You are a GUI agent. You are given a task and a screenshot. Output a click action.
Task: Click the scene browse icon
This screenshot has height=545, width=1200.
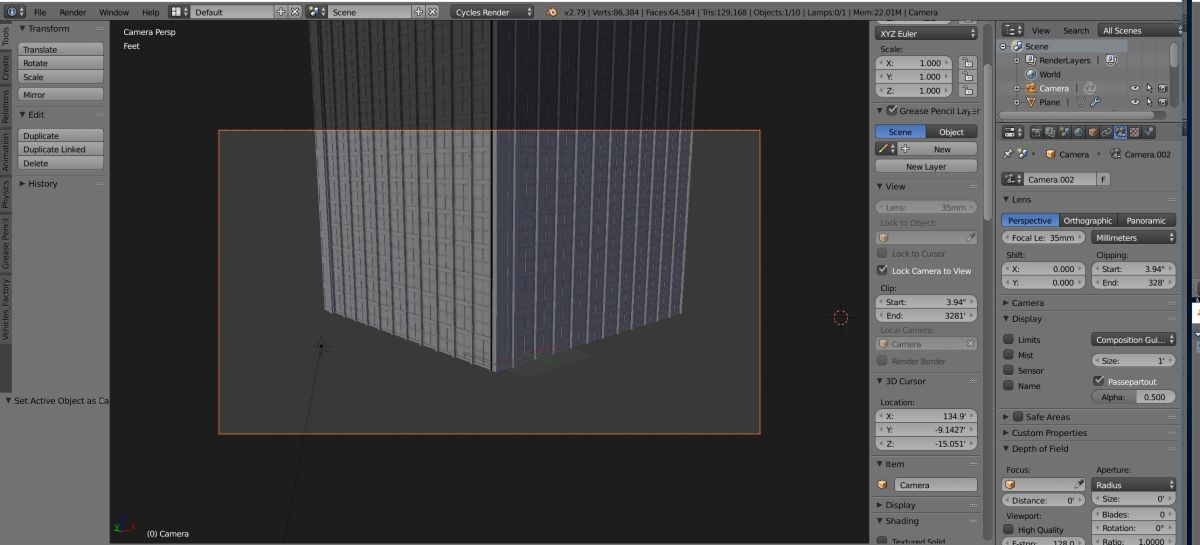tap(317, 12)
